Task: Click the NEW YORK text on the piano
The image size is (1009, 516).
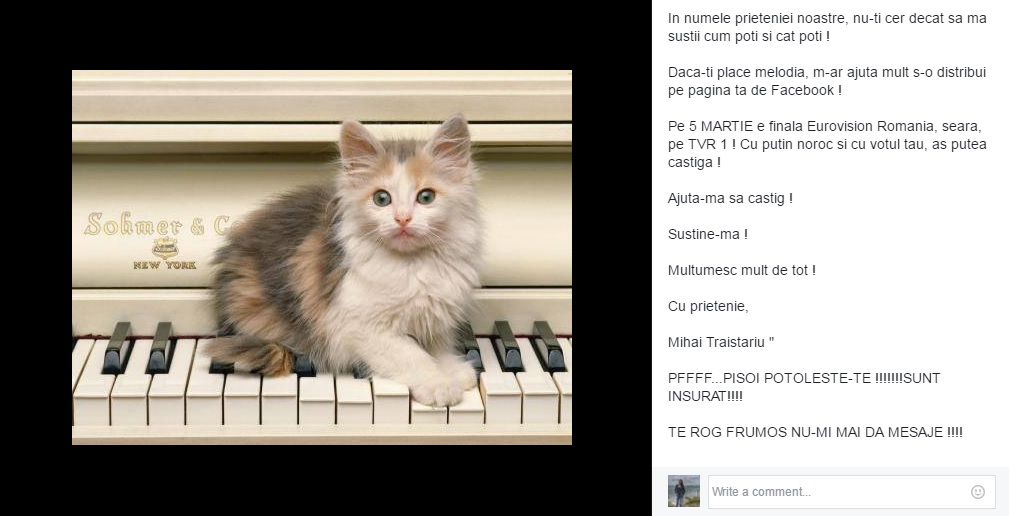Action: point(165,265)
